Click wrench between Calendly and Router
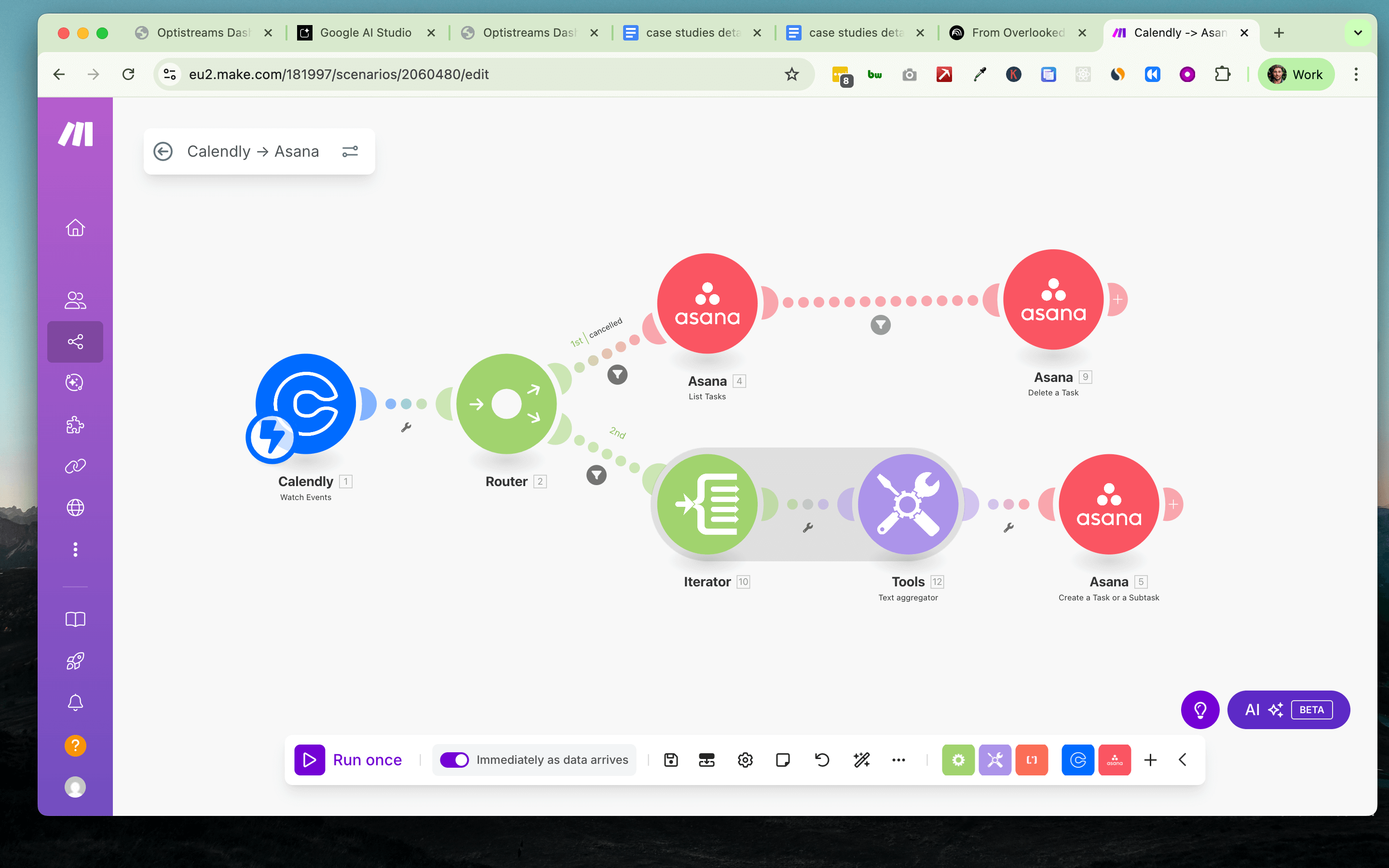This screenshot has width=1389, height=868. pyautogui.click(x=406, y=427)
